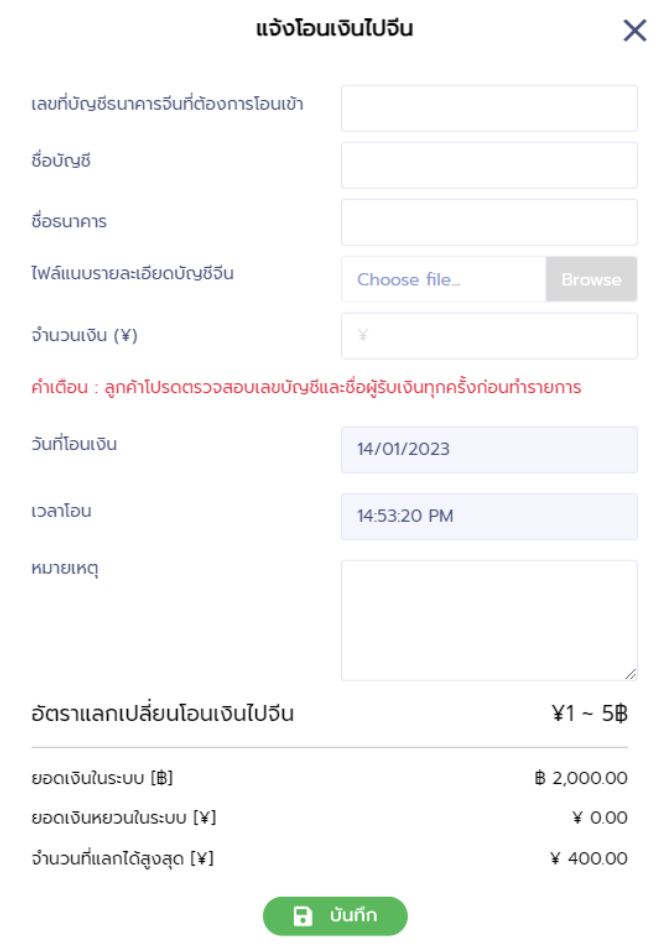This screenshot has width=663, height=951.
Task: Click the เวลาโอน label
Action: click(62, 510)
